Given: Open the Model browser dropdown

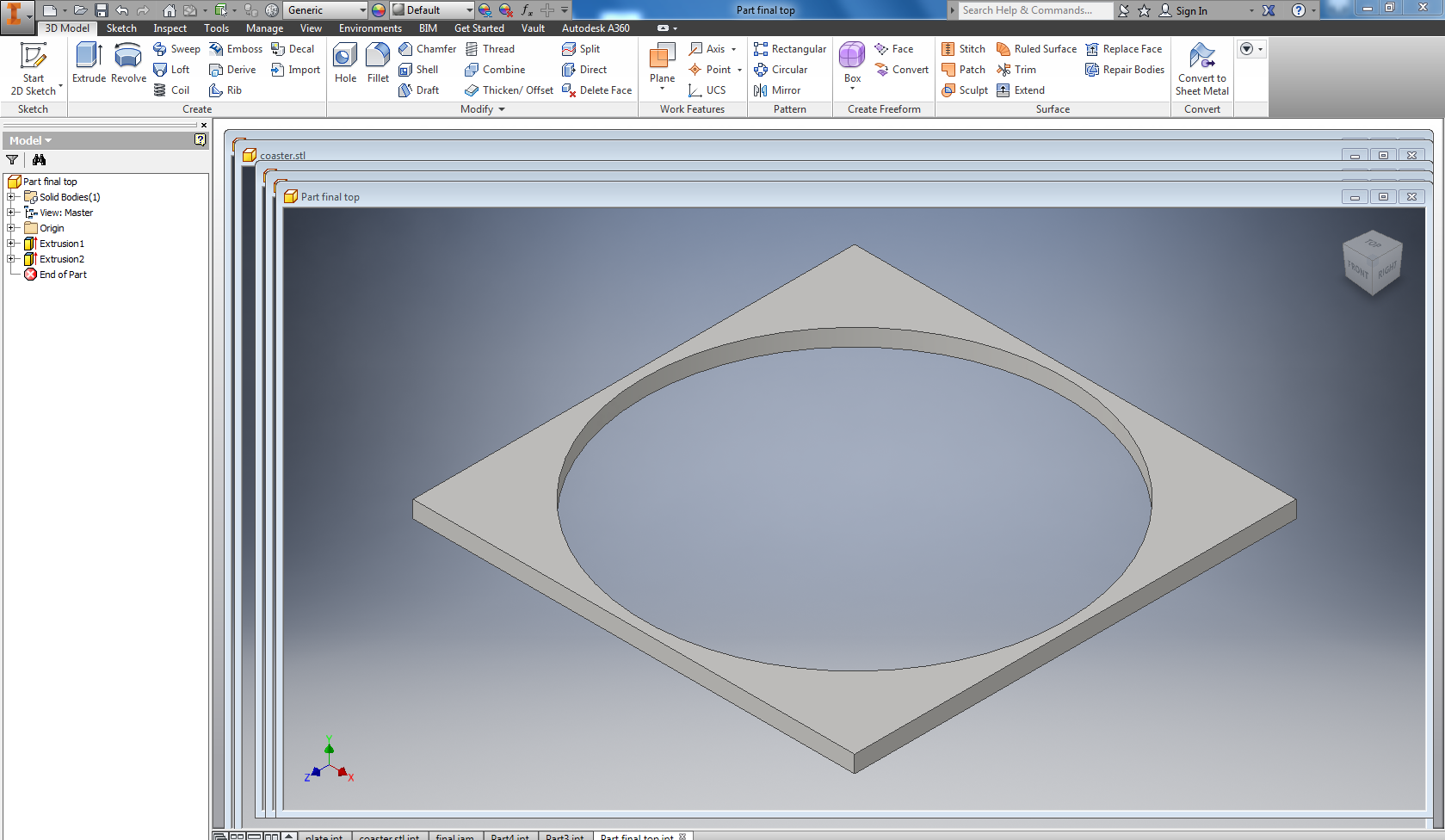Looking at the screenshot, I should pos(31,140).
